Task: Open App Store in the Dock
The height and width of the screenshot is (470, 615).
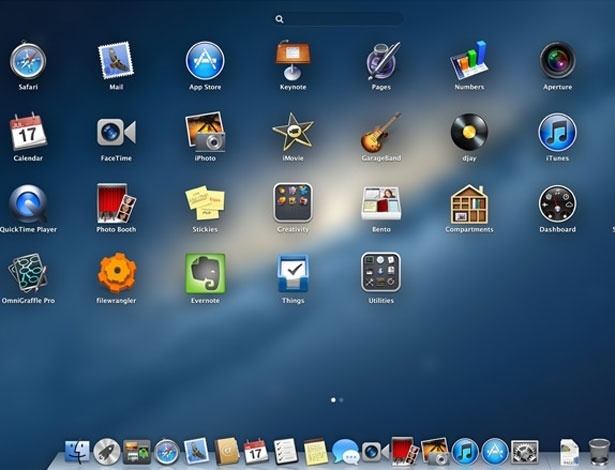Action: (494, 452)
